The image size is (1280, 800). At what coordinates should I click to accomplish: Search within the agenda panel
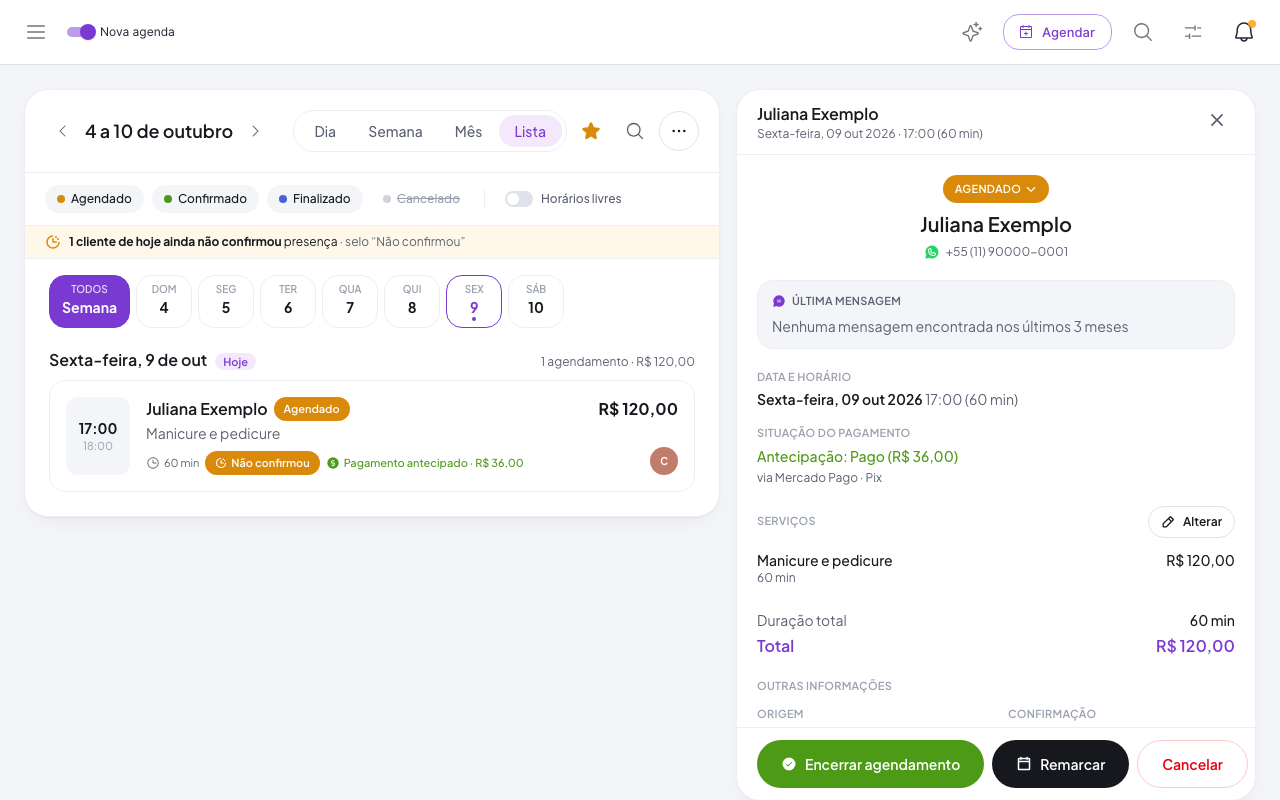(635, 131)
